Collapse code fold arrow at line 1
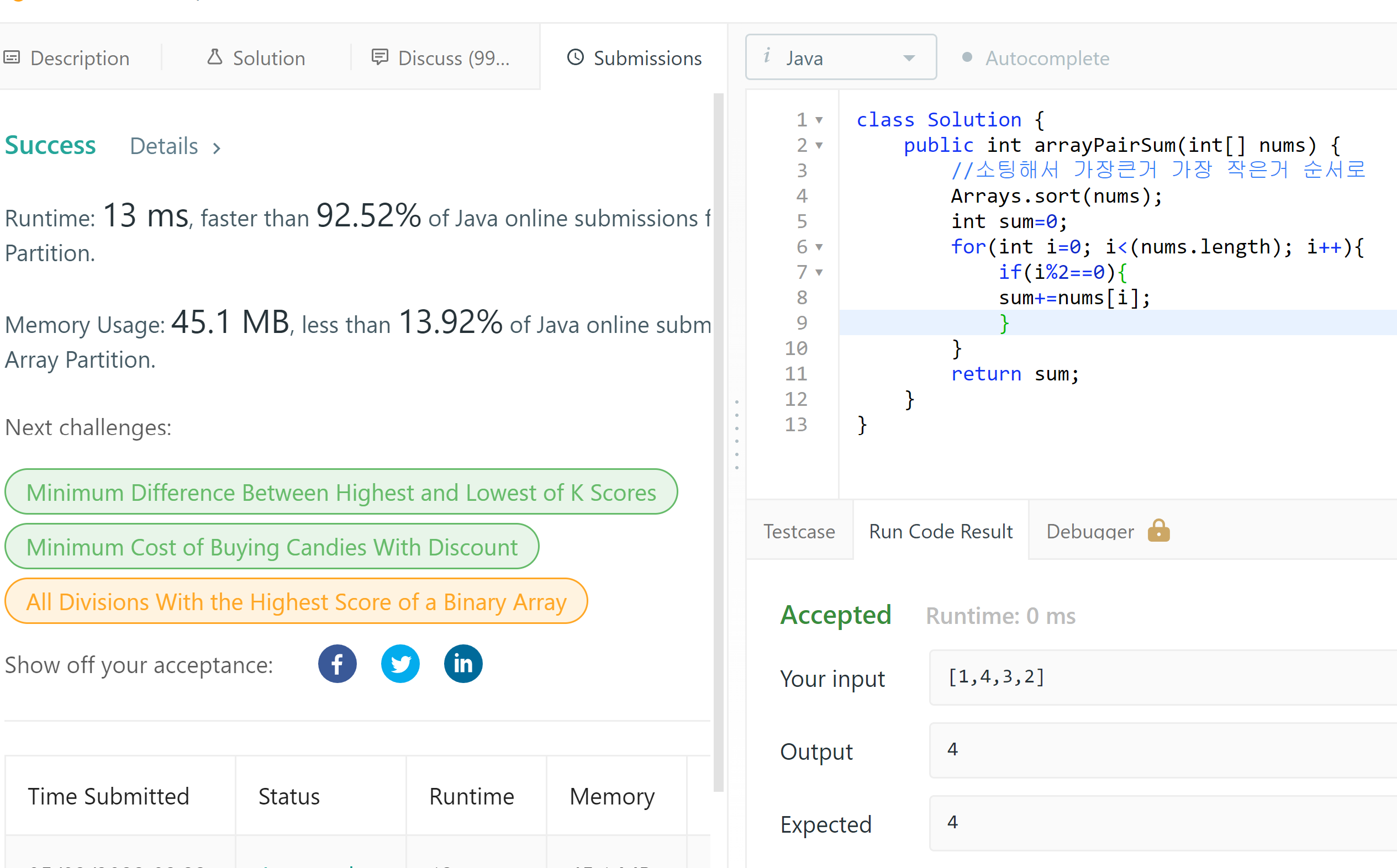The width and height of the screenshot is (1397, 868). [819, 120]
